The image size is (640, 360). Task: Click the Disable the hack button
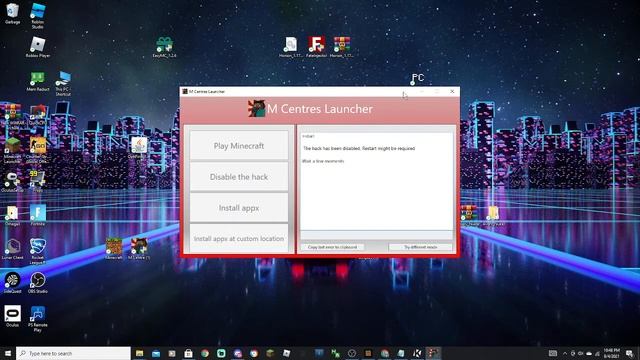239,177
